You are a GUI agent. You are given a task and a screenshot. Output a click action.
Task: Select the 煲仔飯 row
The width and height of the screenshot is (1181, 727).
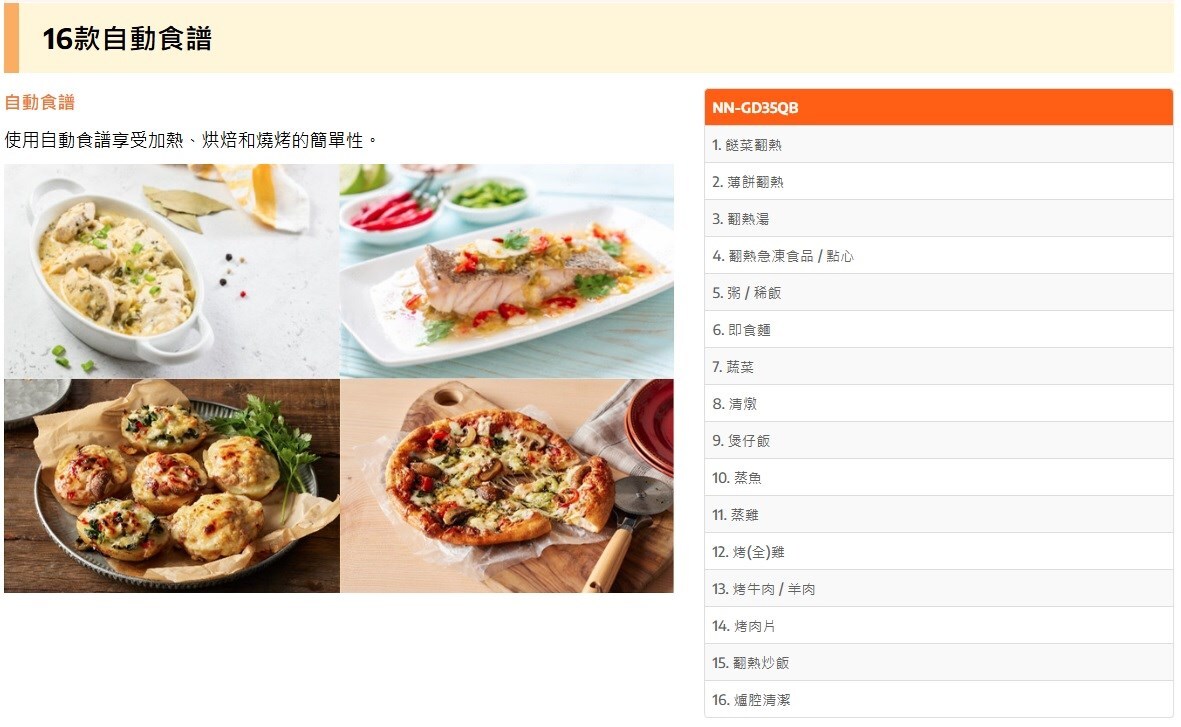tap(938, 440)
